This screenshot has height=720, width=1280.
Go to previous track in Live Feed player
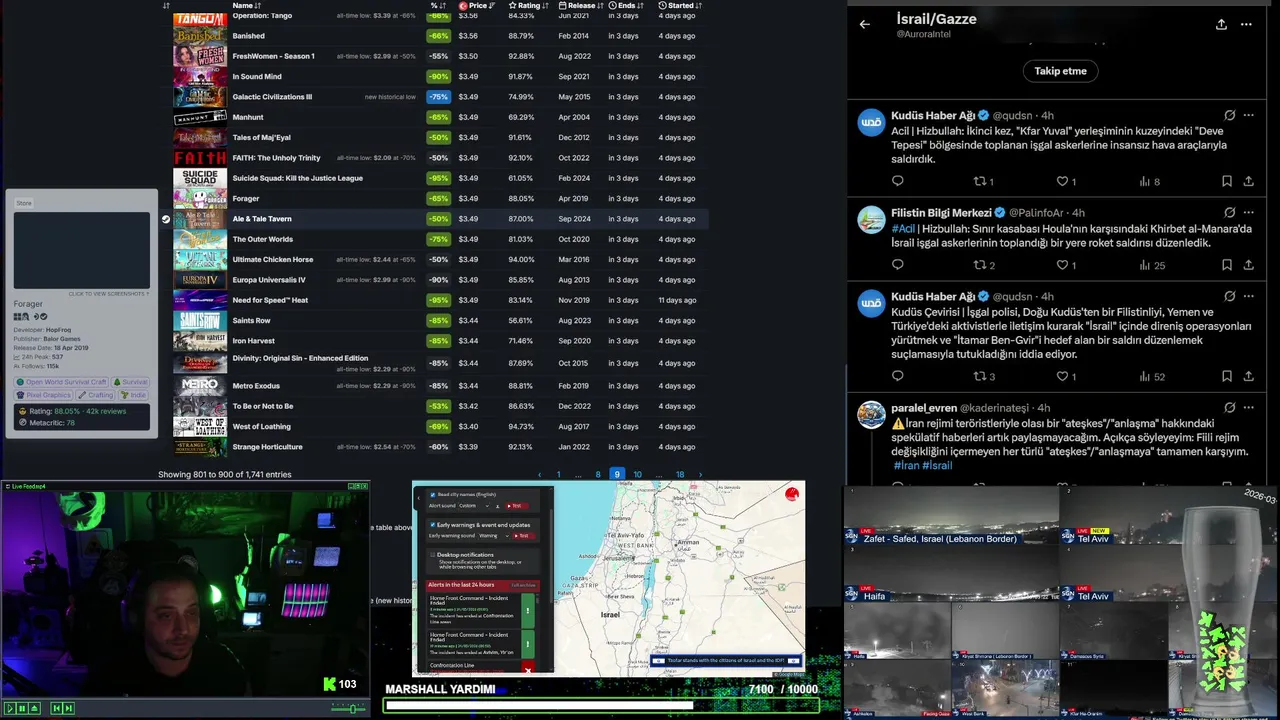coord(56,708)
